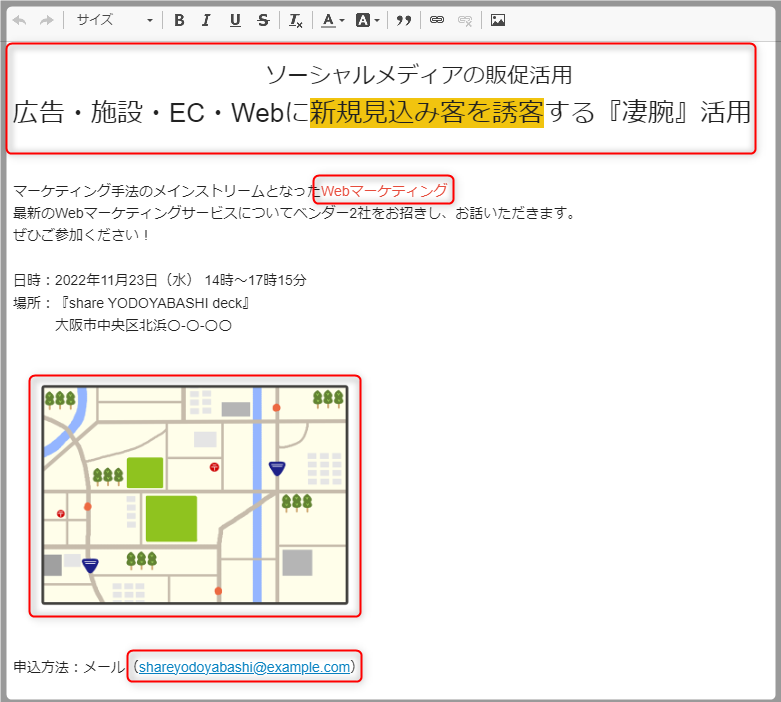Click the insert link icon

tap(437, 20)
